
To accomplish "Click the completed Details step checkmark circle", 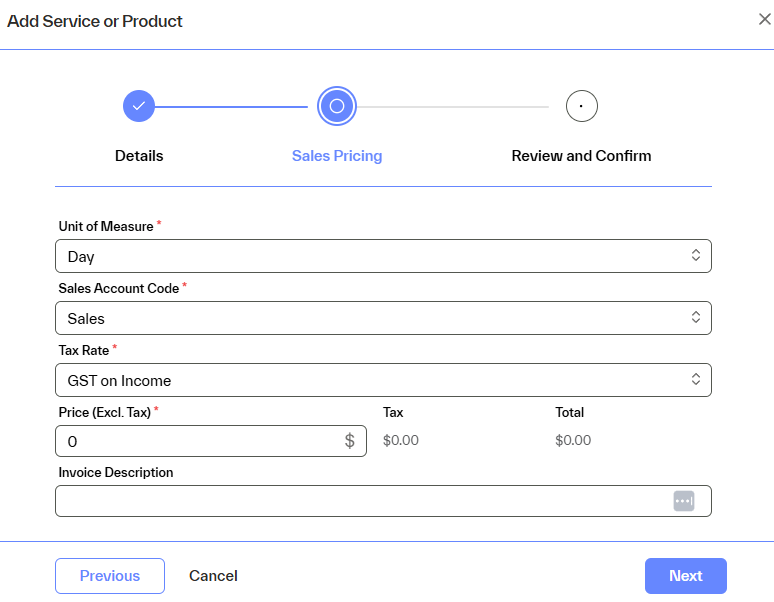I will [x=139, y=105].
